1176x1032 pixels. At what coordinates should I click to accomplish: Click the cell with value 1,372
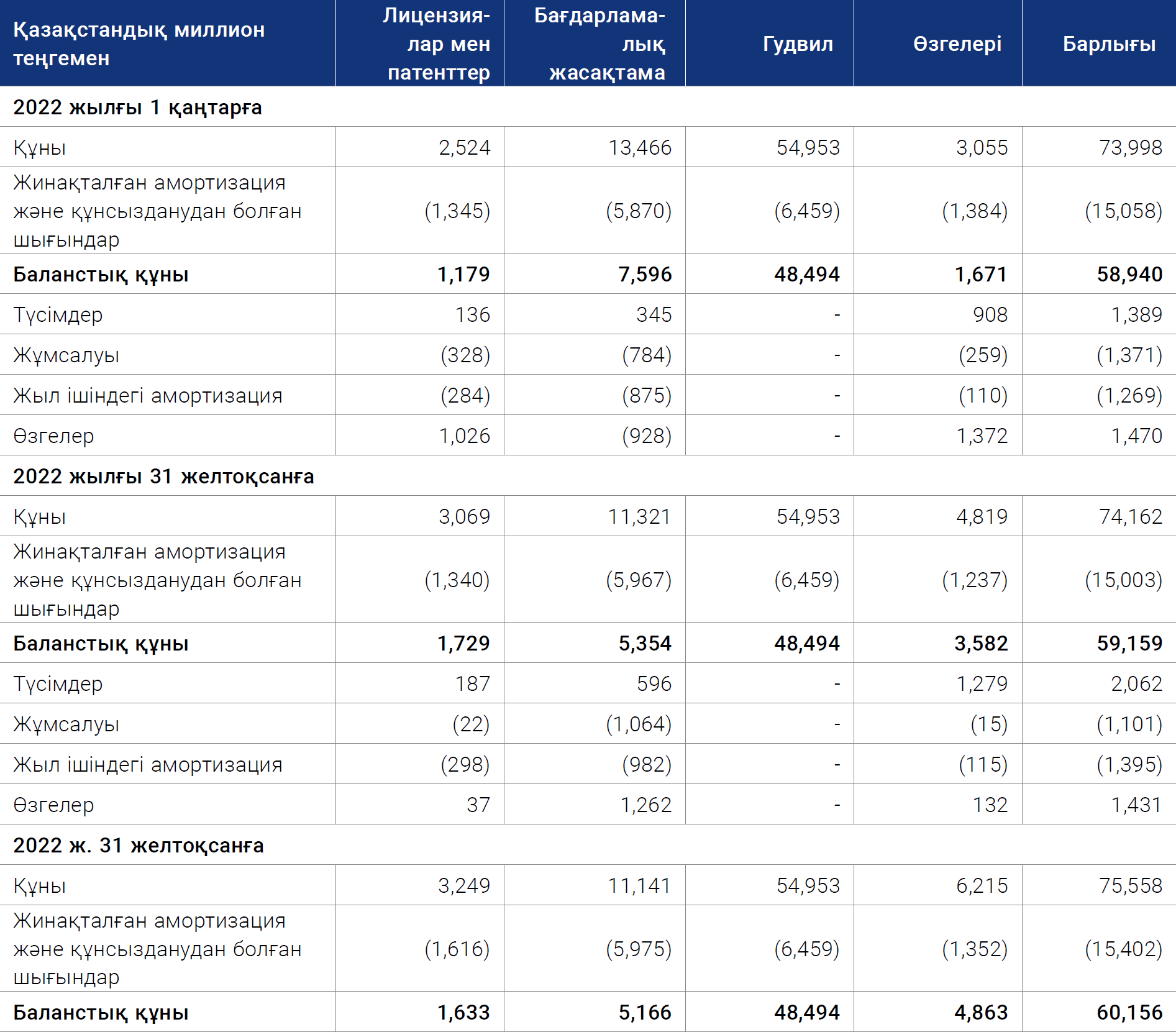982,436
